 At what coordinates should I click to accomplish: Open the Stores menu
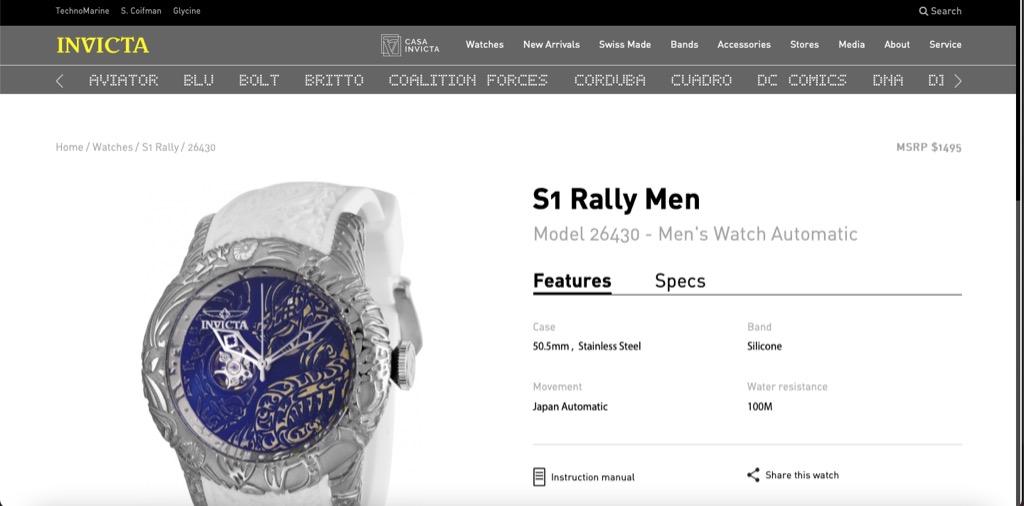click(805, 44)
